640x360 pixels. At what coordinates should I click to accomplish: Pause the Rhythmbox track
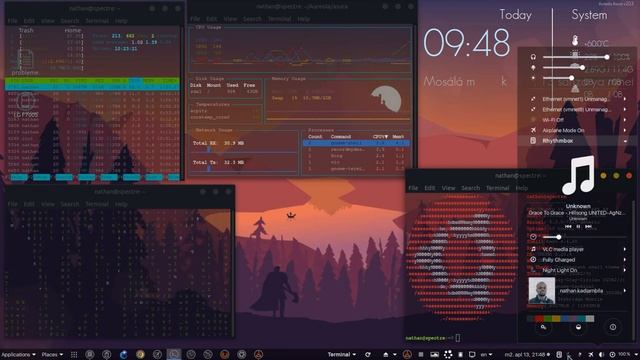[x=578, y=226]
